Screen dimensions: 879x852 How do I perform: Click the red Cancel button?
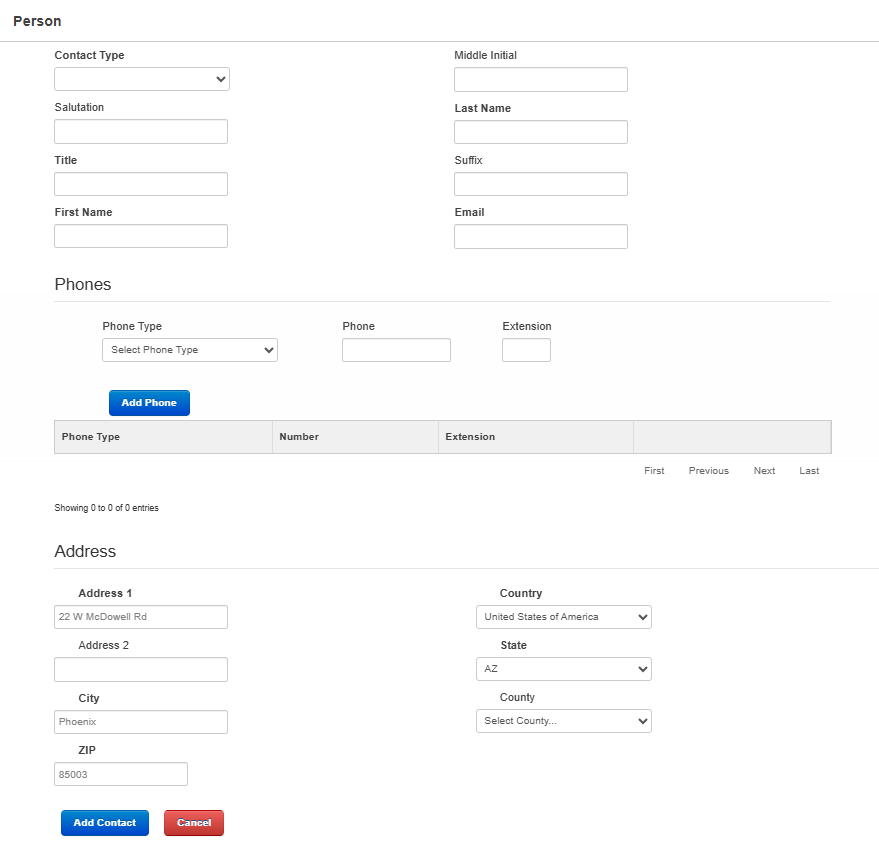tap(194, 823)
